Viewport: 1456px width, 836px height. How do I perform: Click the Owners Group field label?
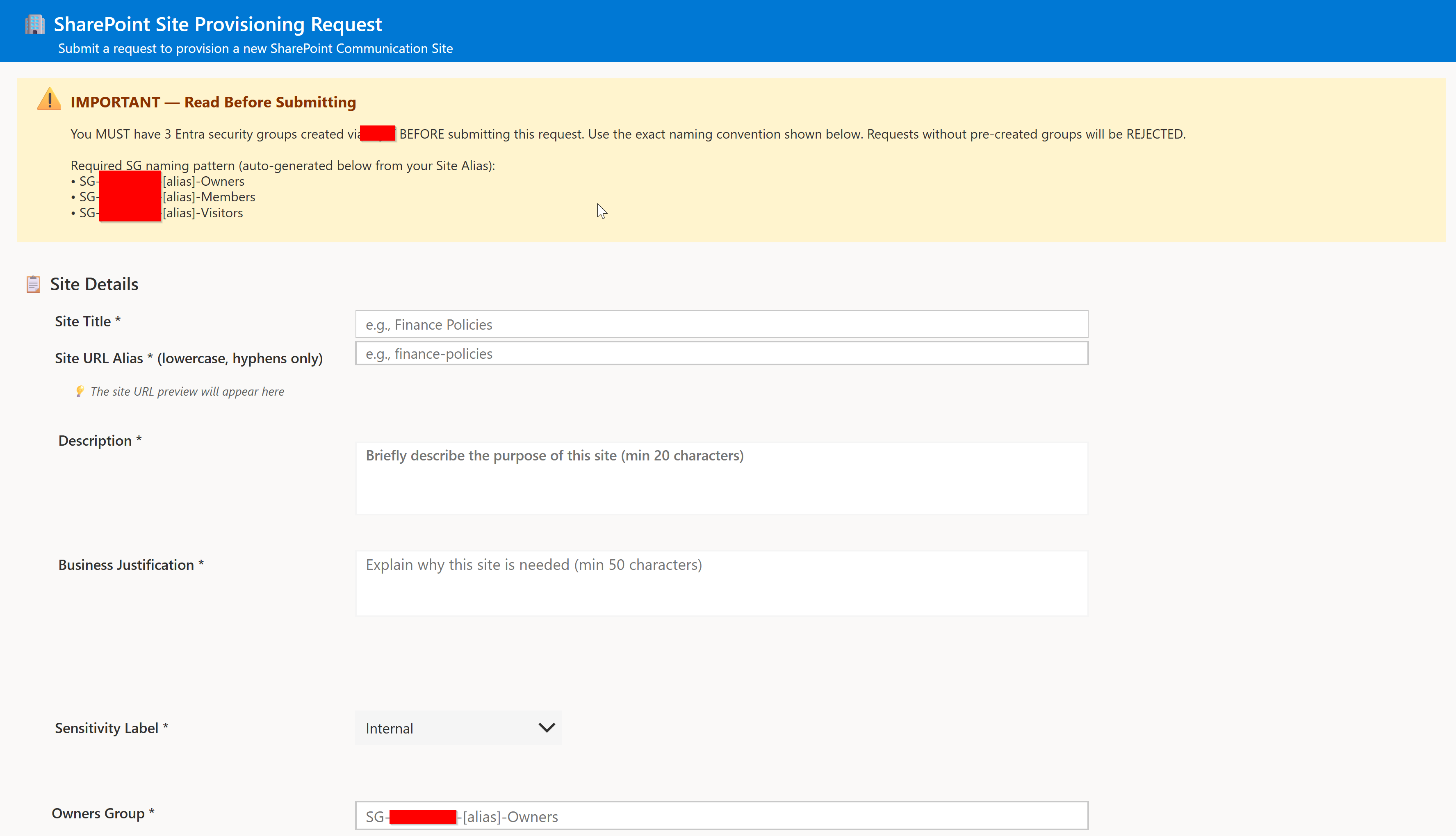[103, 813]
